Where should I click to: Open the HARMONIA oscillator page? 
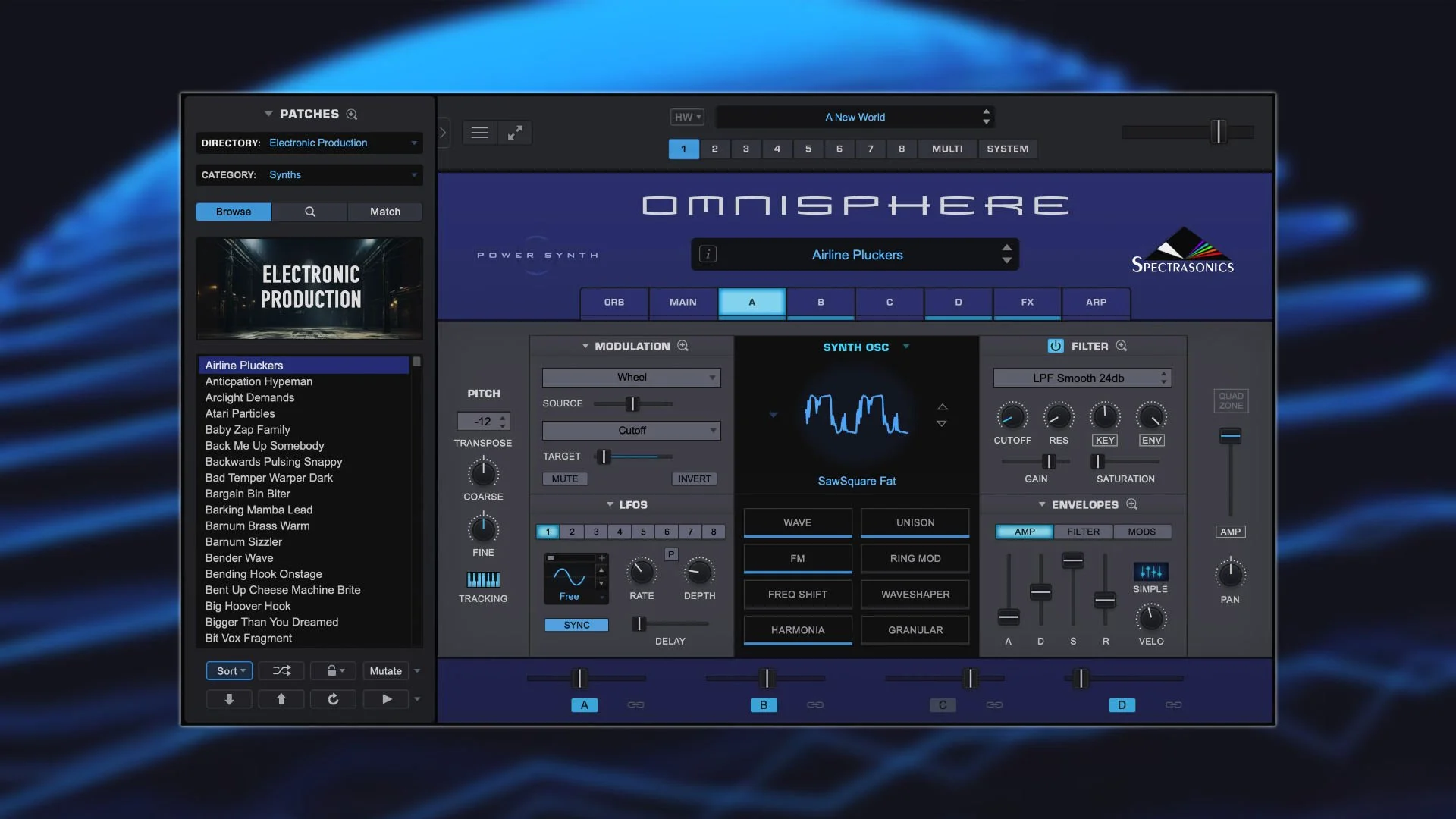pyautogui.click(x=797, y=630)
